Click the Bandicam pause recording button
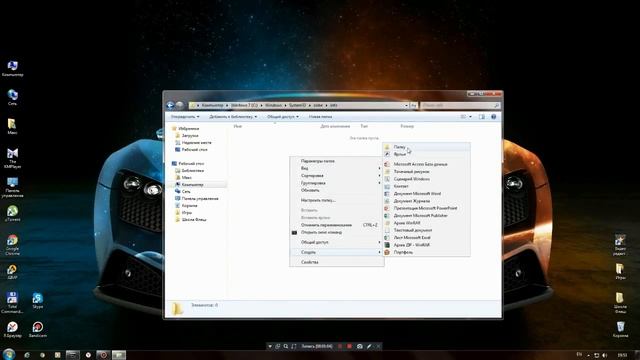The width and height of the screenshot is (640, 360). [340, 346]
